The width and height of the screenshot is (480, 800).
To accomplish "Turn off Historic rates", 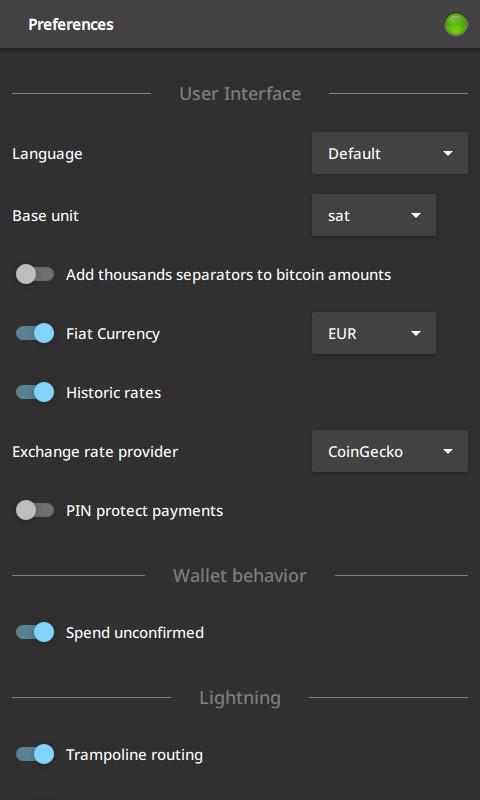I will pos(35,392).
